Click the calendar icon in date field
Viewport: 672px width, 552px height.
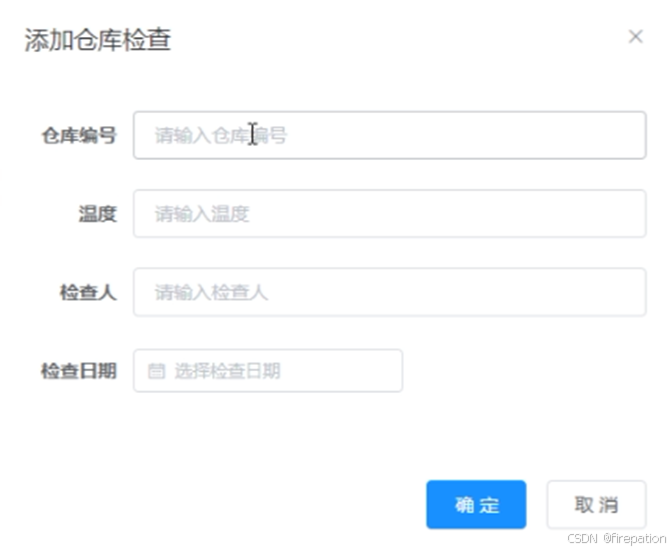[156, 371]
